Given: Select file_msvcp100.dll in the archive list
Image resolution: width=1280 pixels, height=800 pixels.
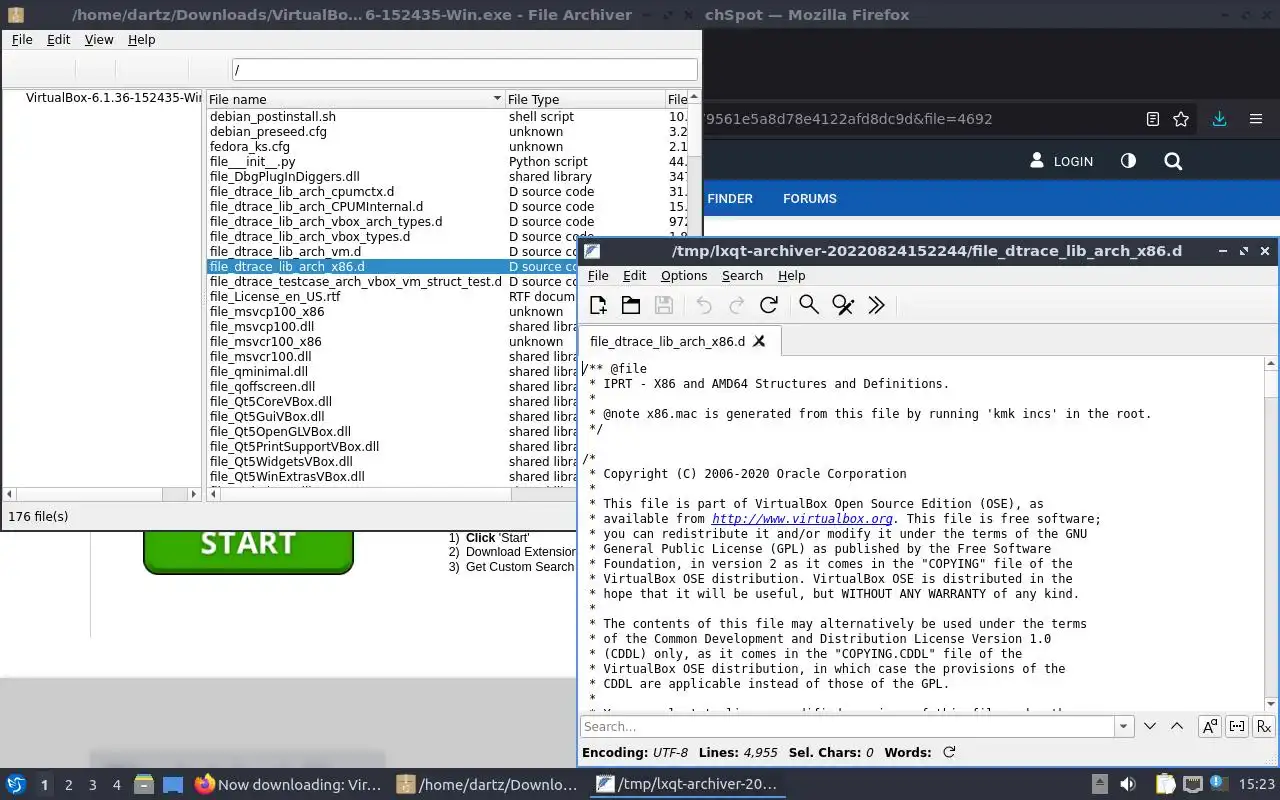Looking at the screenshot, I should click(x=262, y=327).
